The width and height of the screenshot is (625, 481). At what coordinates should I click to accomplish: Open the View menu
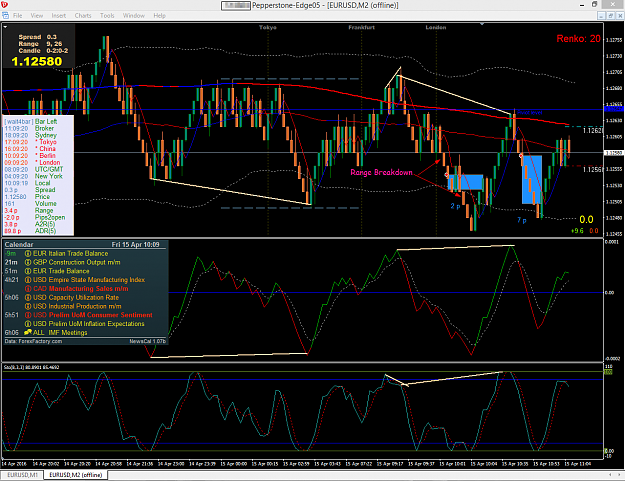pos(37,16)
